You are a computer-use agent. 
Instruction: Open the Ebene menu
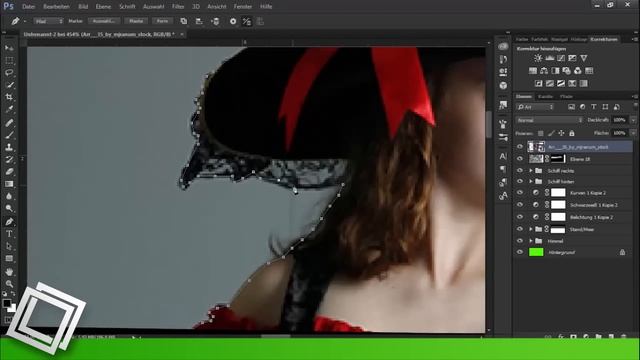click(103, 7)
